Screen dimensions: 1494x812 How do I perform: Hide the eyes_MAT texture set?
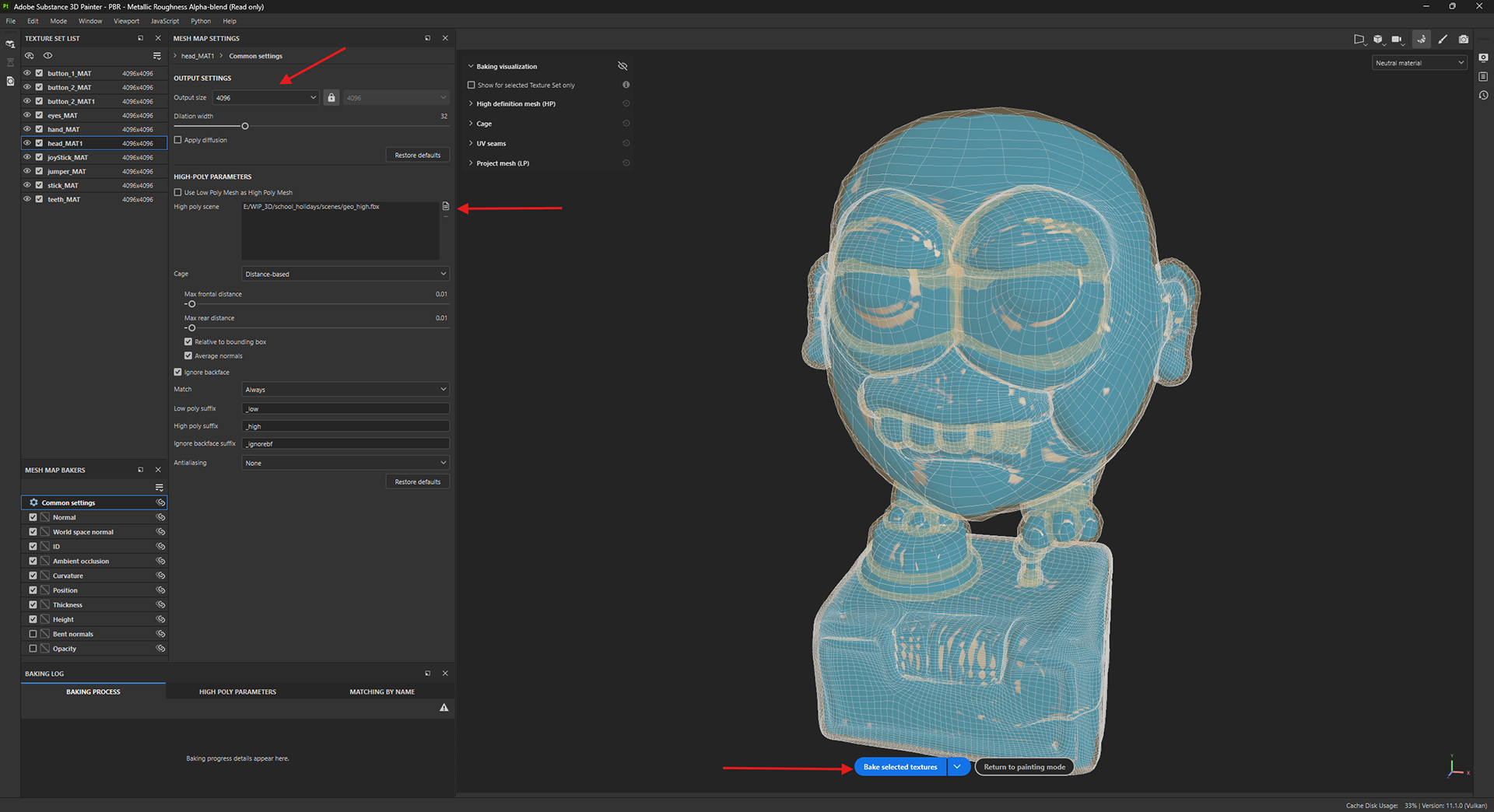pos(27,115)
